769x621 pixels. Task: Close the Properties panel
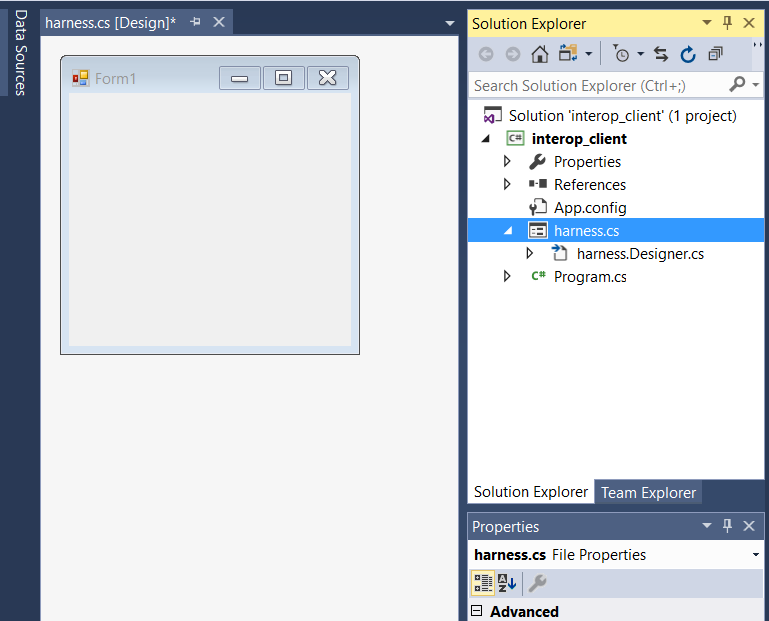(x=749, y=526)
